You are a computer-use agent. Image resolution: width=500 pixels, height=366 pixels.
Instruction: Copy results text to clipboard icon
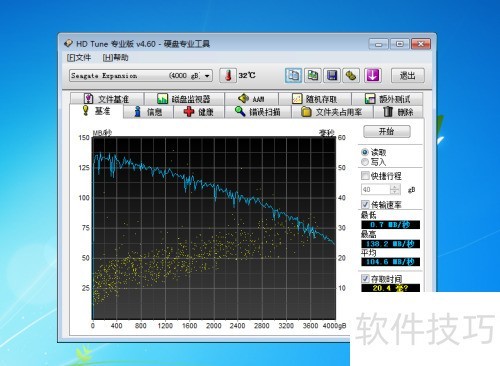(x=293, y=76)
